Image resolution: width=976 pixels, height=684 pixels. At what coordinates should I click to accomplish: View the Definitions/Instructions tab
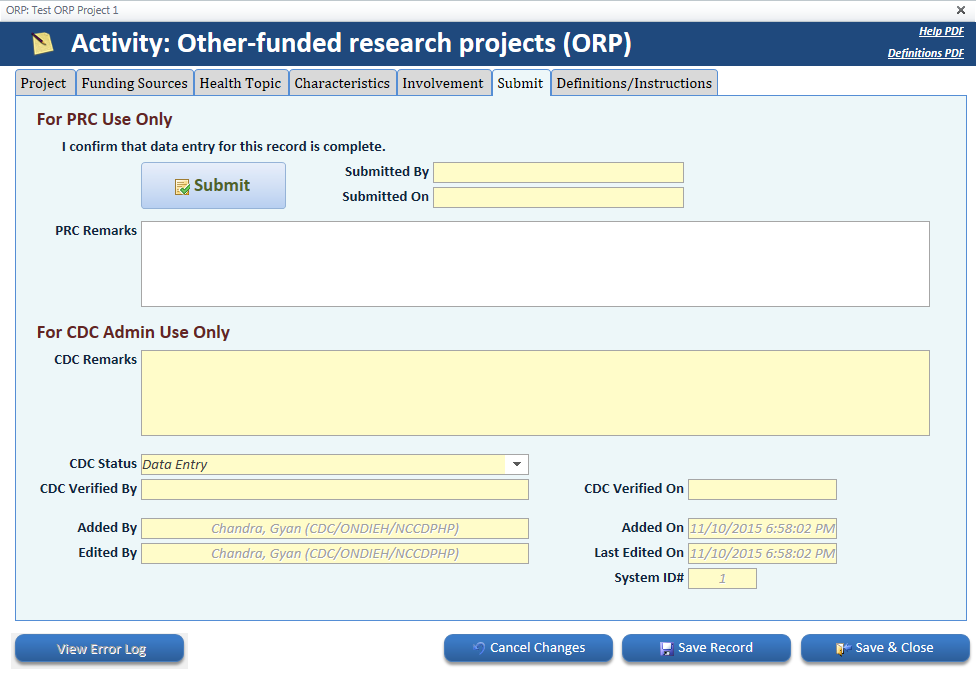[634, 83]
